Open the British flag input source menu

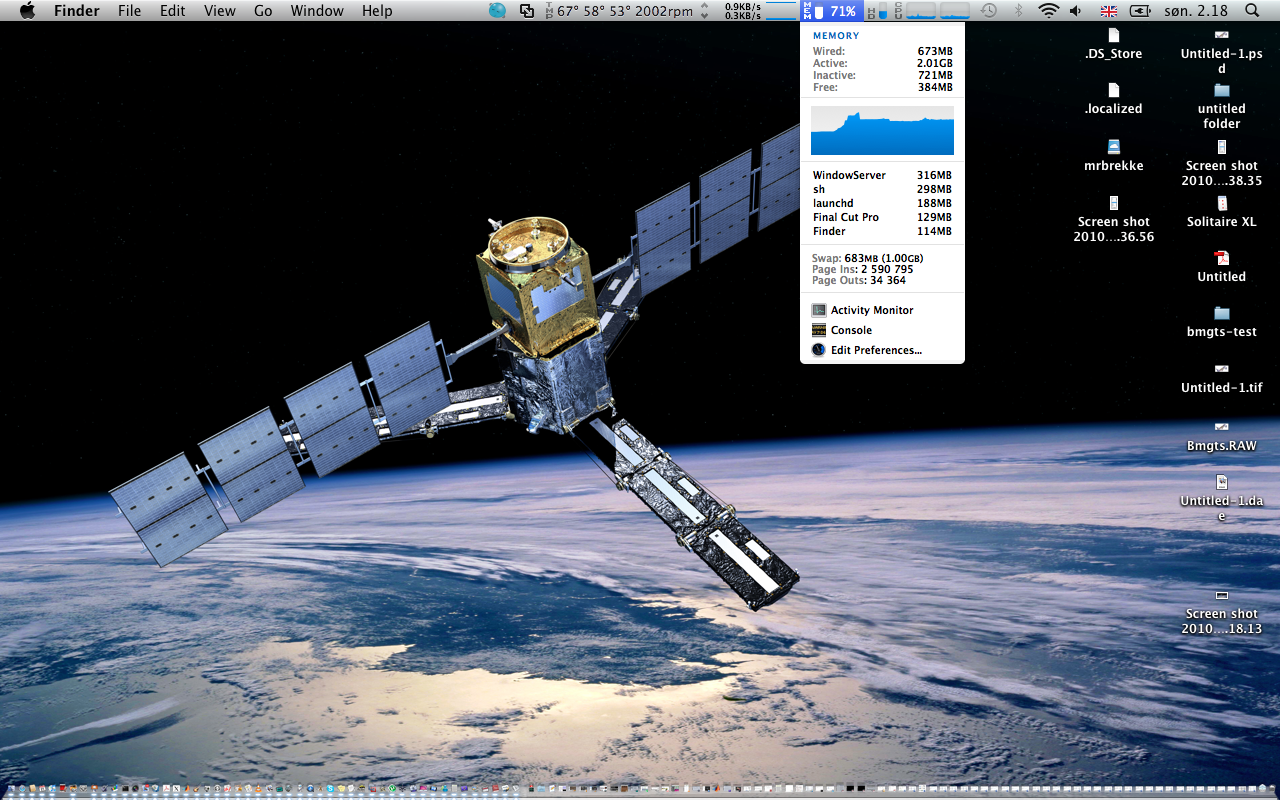click(x=1108, y=11)
